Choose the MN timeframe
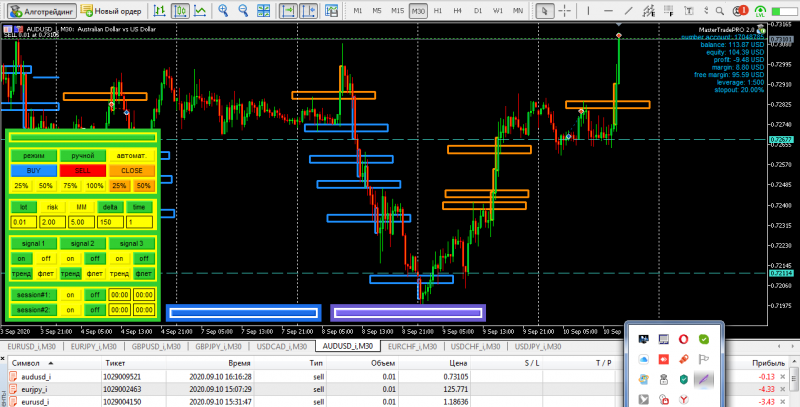Image resolution: width=800 pixels, height=407 pixels. tap(518, 10)
